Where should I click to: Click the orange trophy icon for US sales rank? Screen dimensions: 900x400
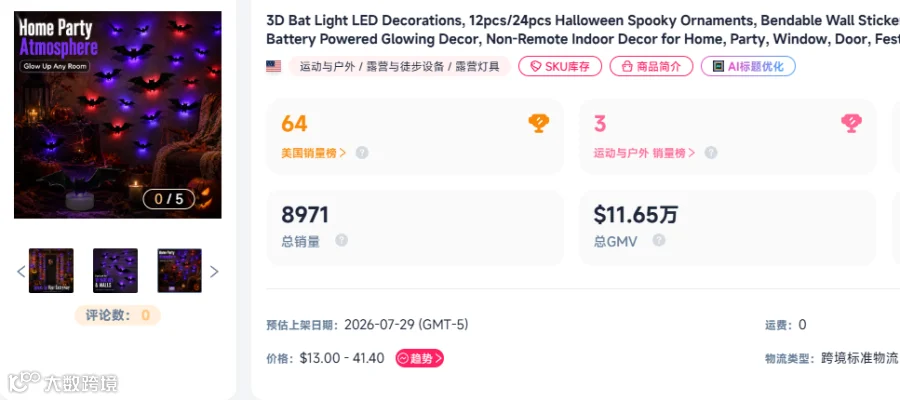click(538, 123)
